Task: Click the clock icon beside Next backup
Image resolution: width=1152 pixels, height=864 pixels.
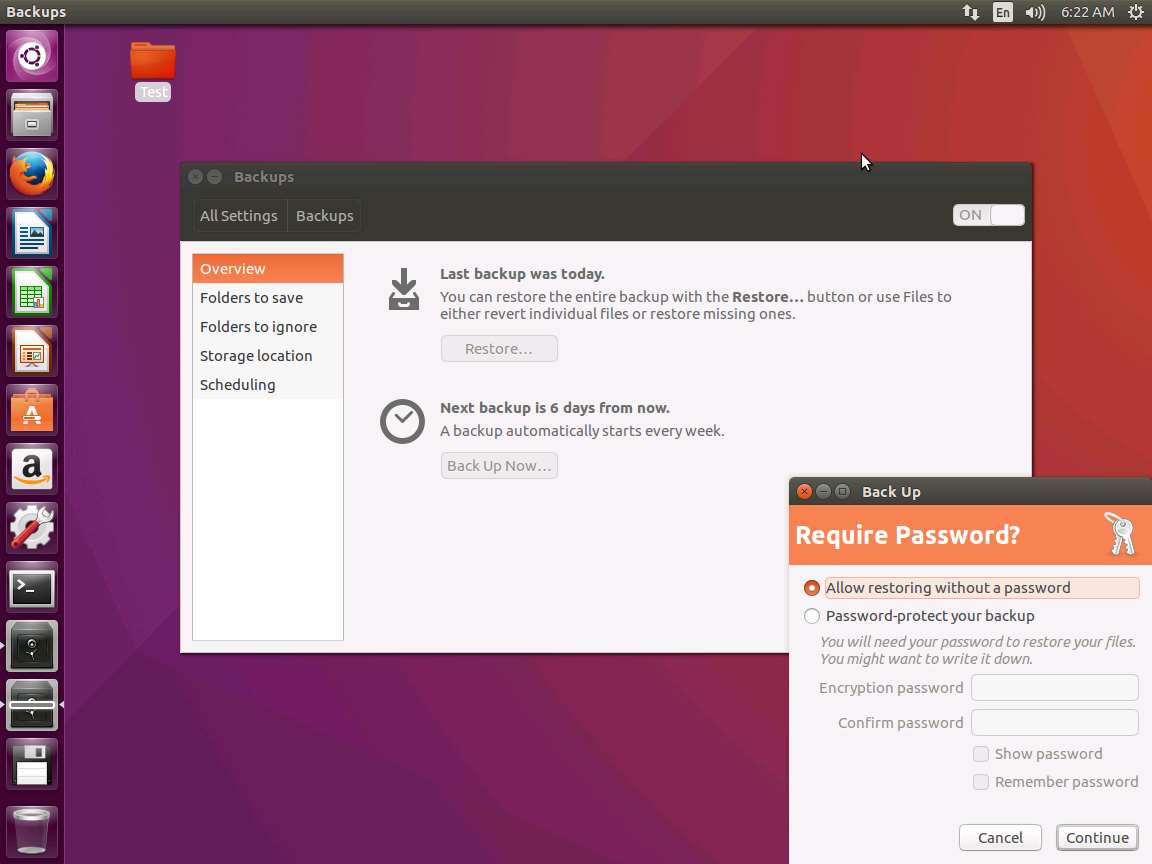Action: 402,421
